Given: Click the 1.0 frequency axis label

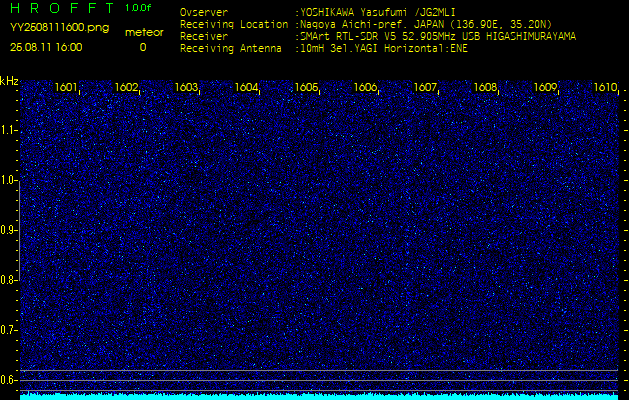Looking at the screenshot, I should [x=8, y=180].
